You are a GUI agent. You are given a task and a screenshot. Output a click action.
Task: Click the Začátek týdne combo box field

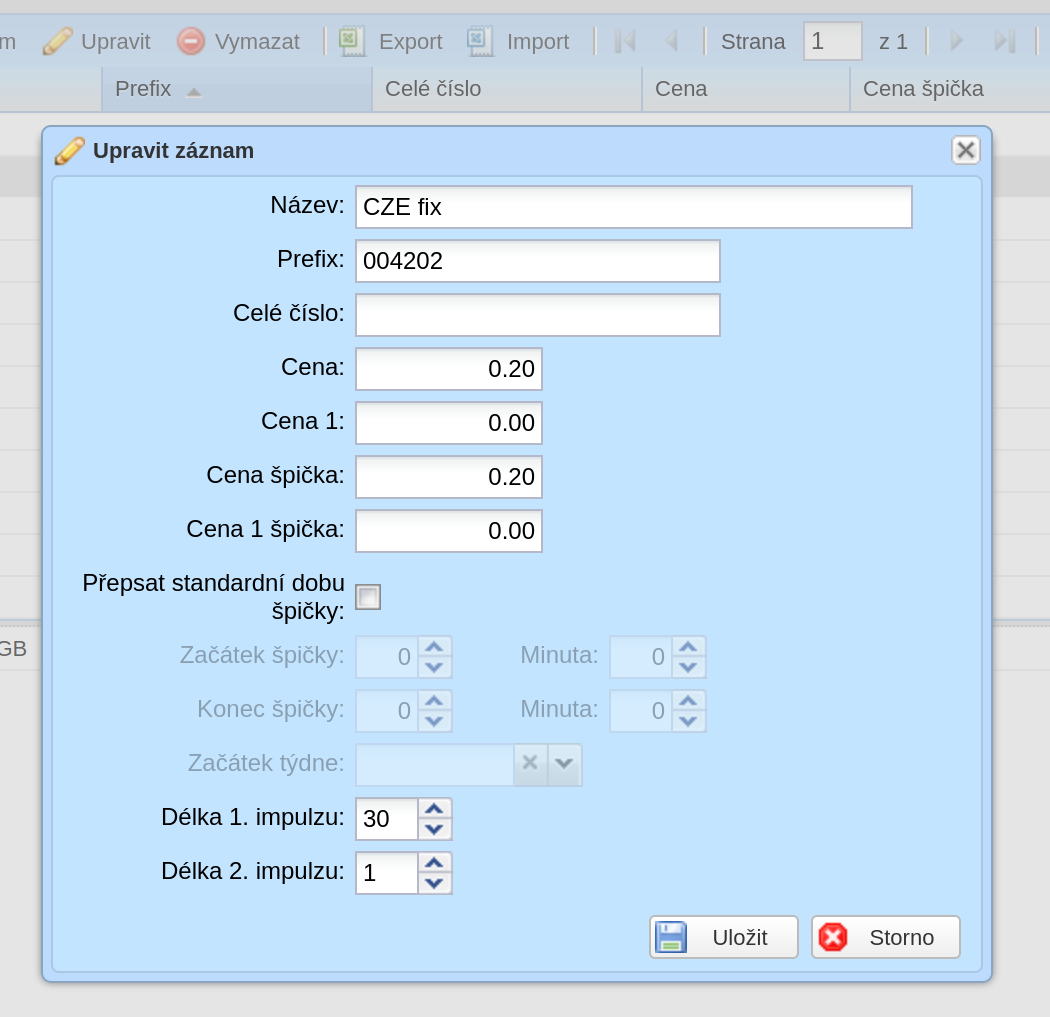pyautogui.click(x=435, y=763)
